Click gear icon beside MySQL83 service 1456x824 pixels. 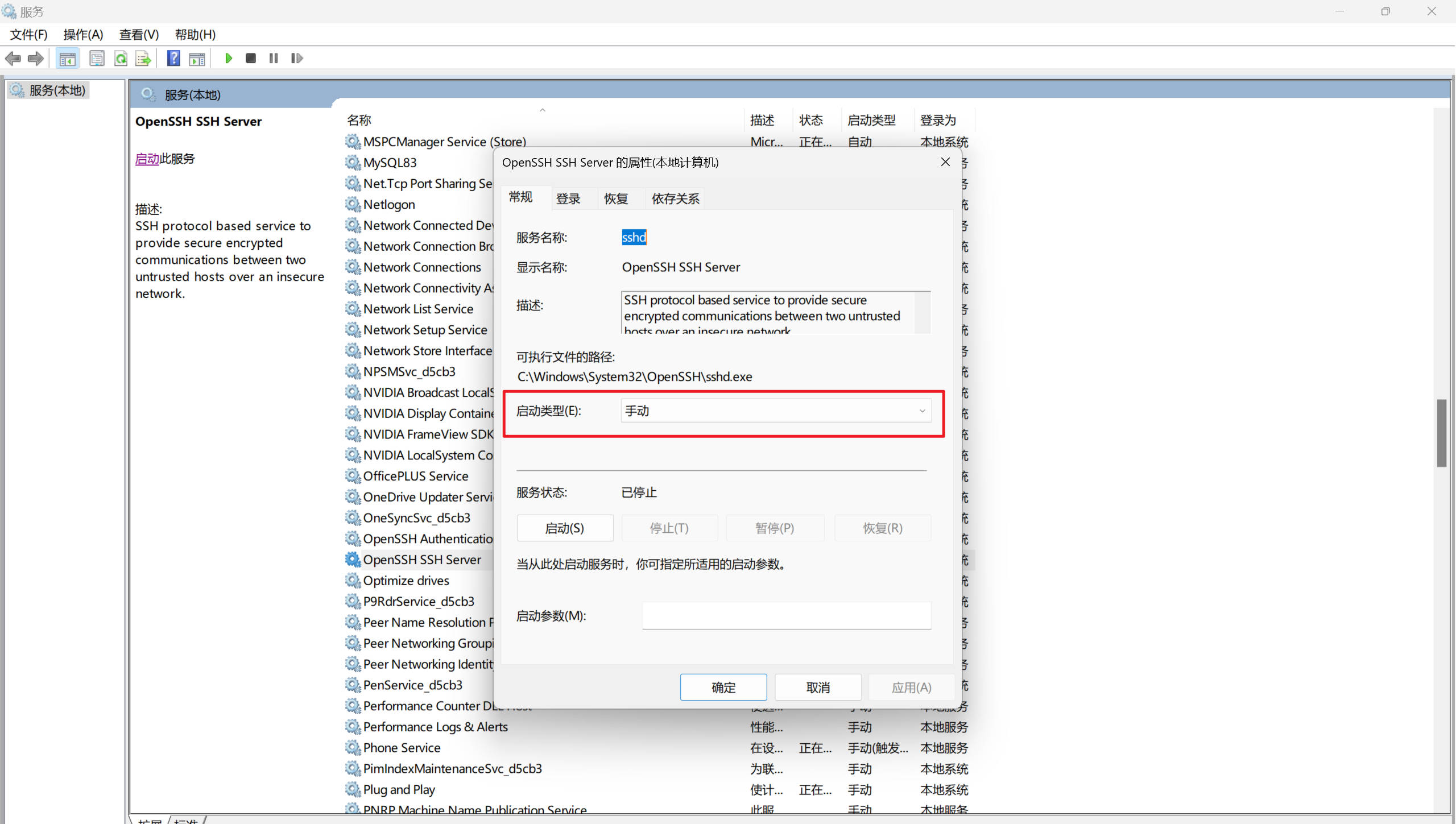pos(353,163)
